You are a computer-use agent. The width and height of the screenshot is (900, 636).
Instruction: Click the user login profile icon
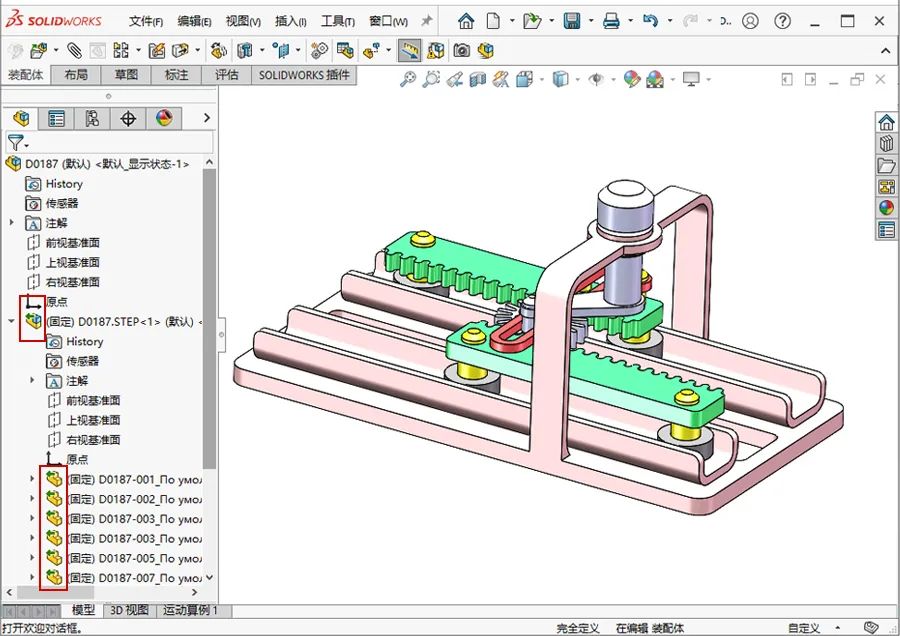750,21
